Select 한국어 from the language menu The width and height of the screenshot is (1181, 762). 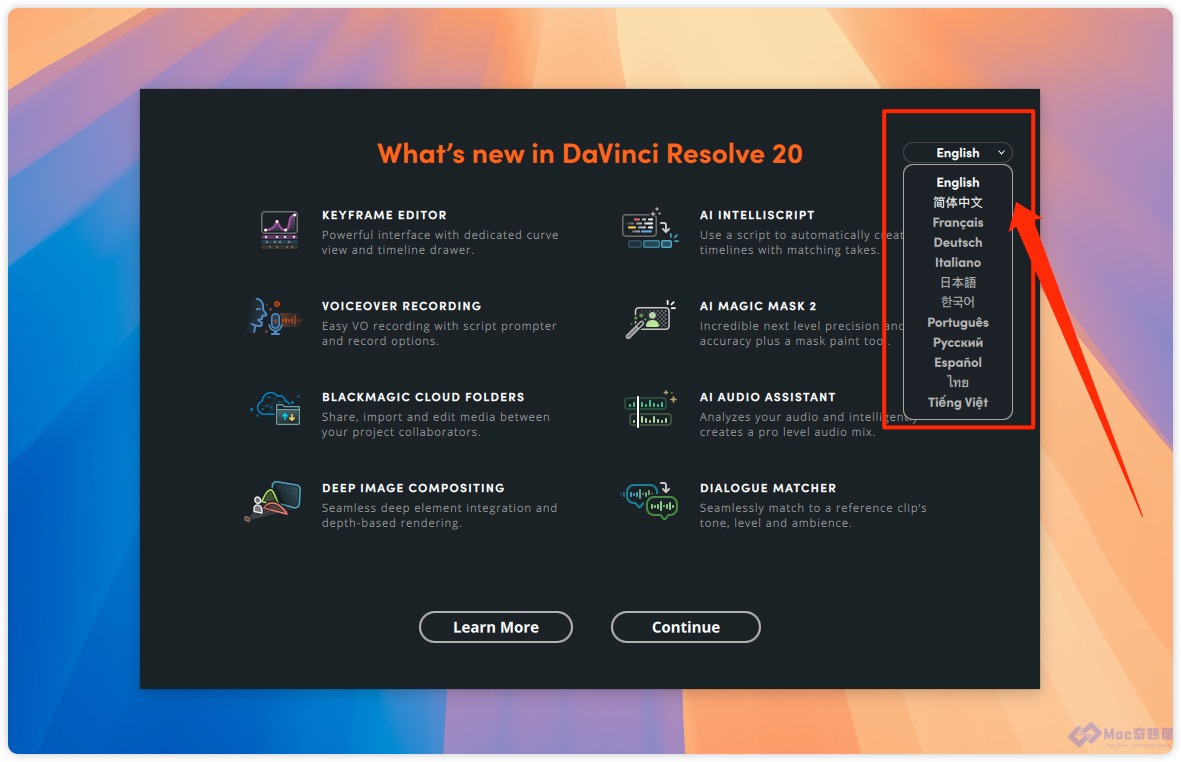957,302
